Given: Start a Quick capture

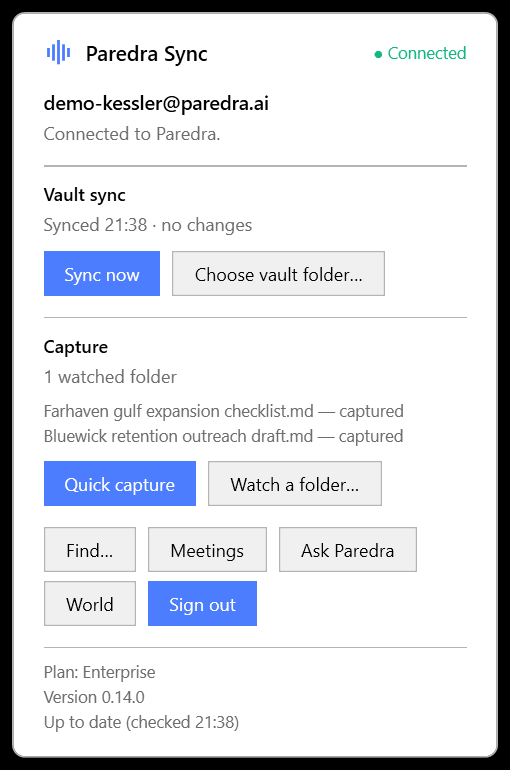Looking at the screenshot, I should point(120,483).
